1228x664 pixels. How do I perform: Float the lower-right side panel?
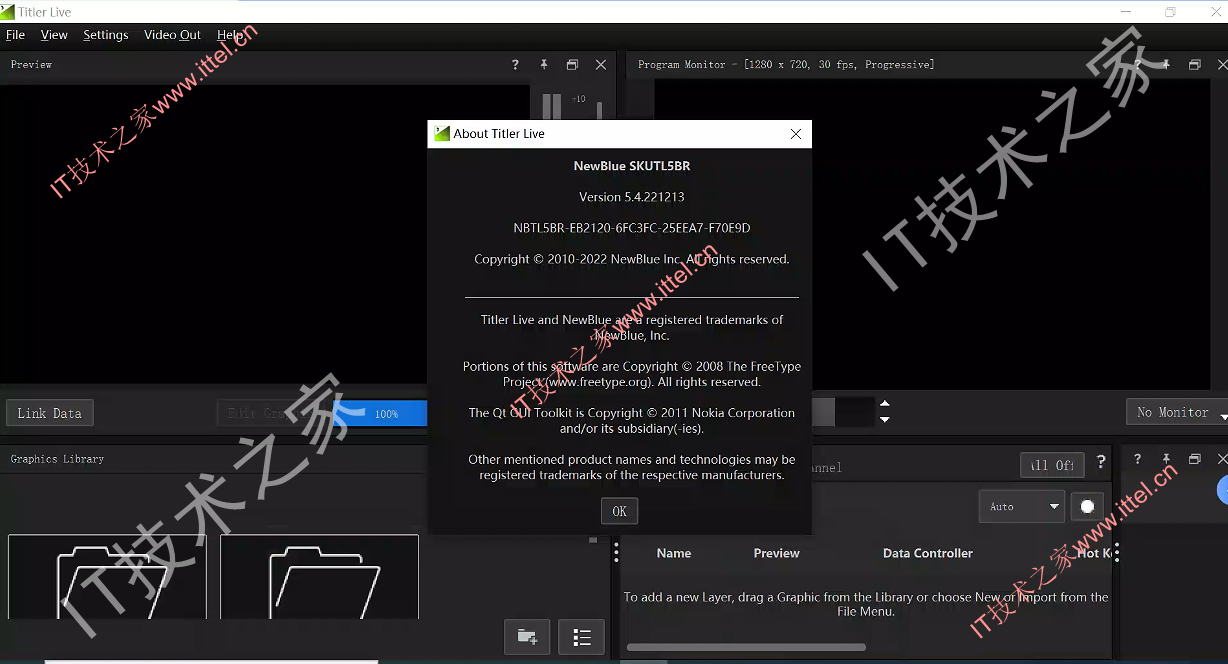[x=1194, y=459]
